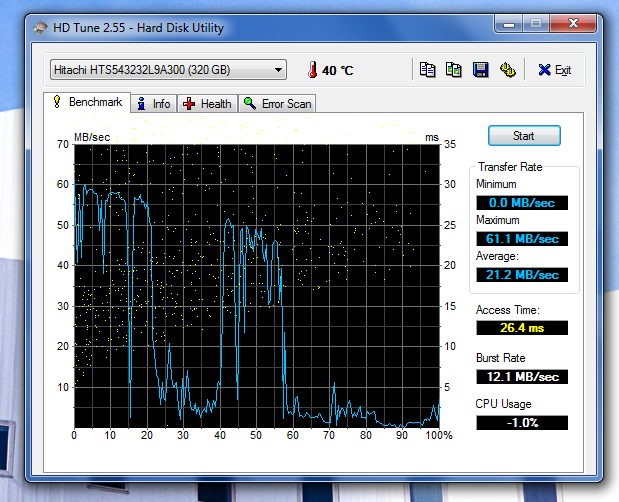Open the Hitachi drive selection dropdown
Image resolution: width=619 pixels, height=502 pixels.
point(168,69)
